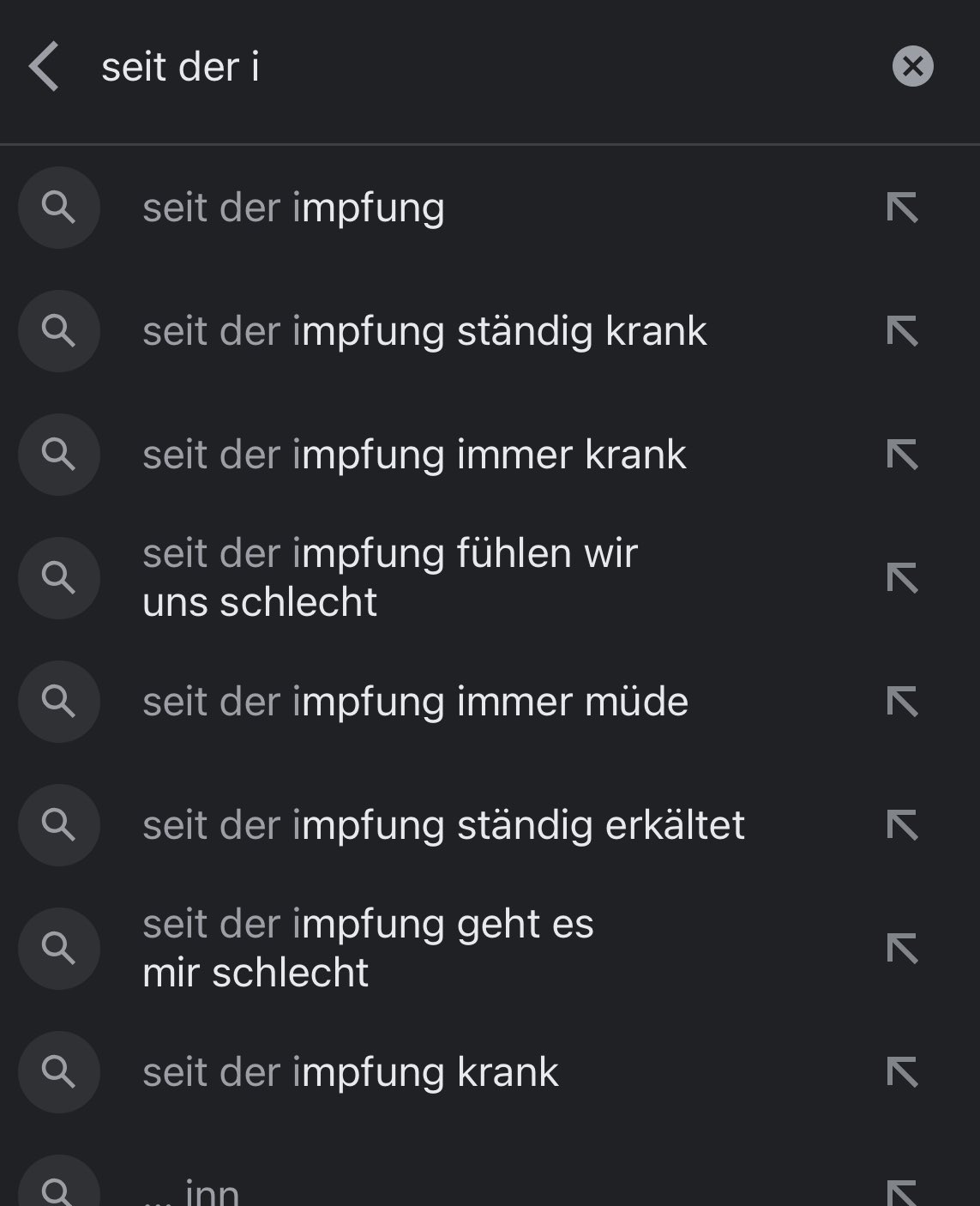Tap arrow icon beside 'immer müde' suggestion
980x1206 pixels.
[x=902, y=702]
